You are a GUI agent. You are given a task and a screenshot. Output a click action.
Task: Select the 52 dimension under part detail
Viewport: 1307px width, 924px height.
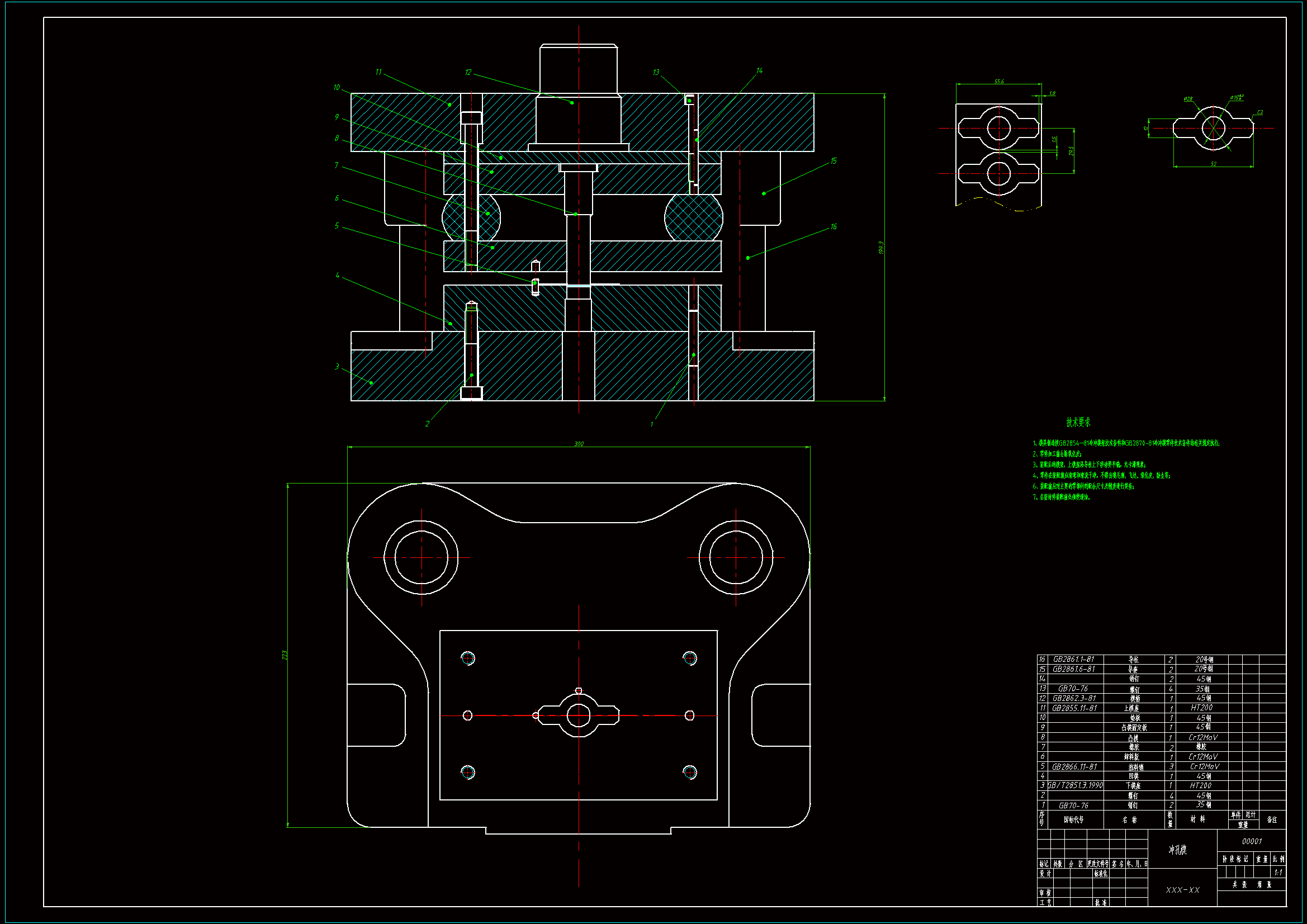click(1213, 164)
